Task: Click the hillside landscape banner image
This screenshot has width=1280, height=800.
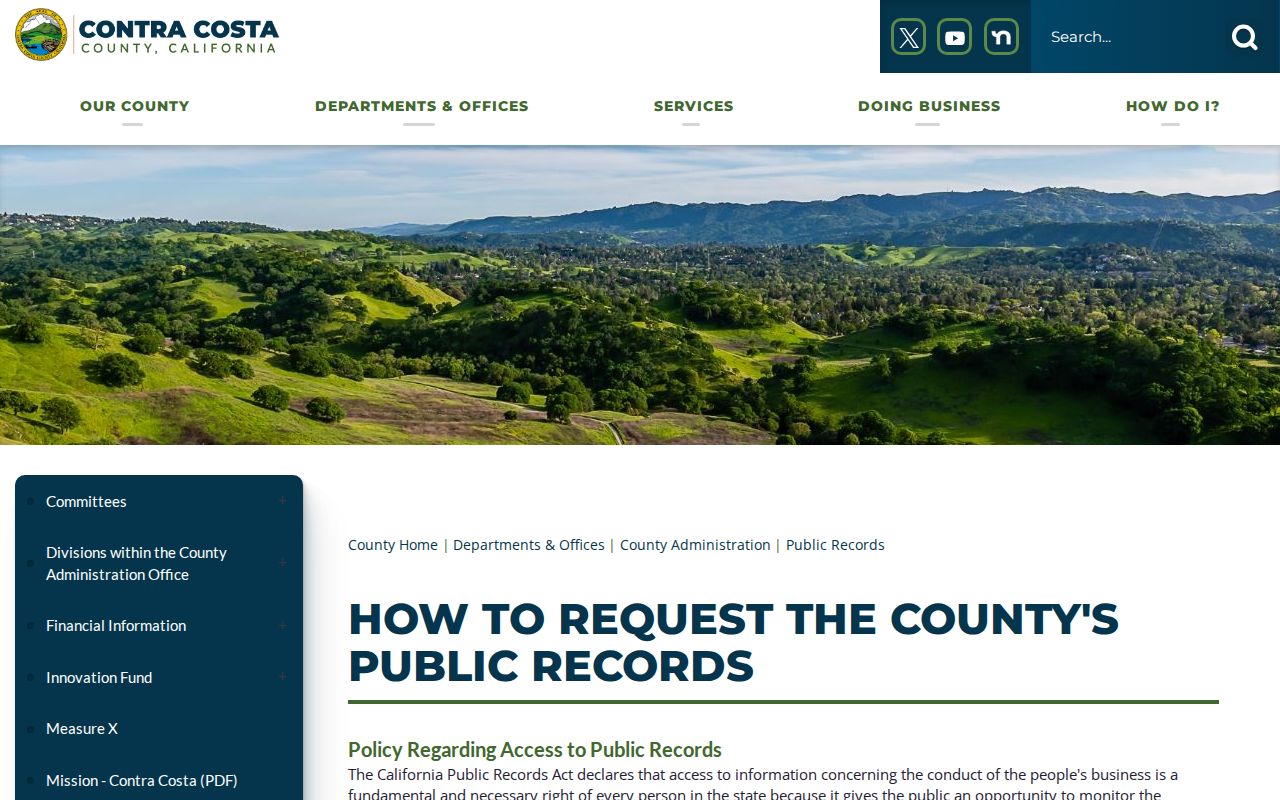Action: tap(640, 295)
